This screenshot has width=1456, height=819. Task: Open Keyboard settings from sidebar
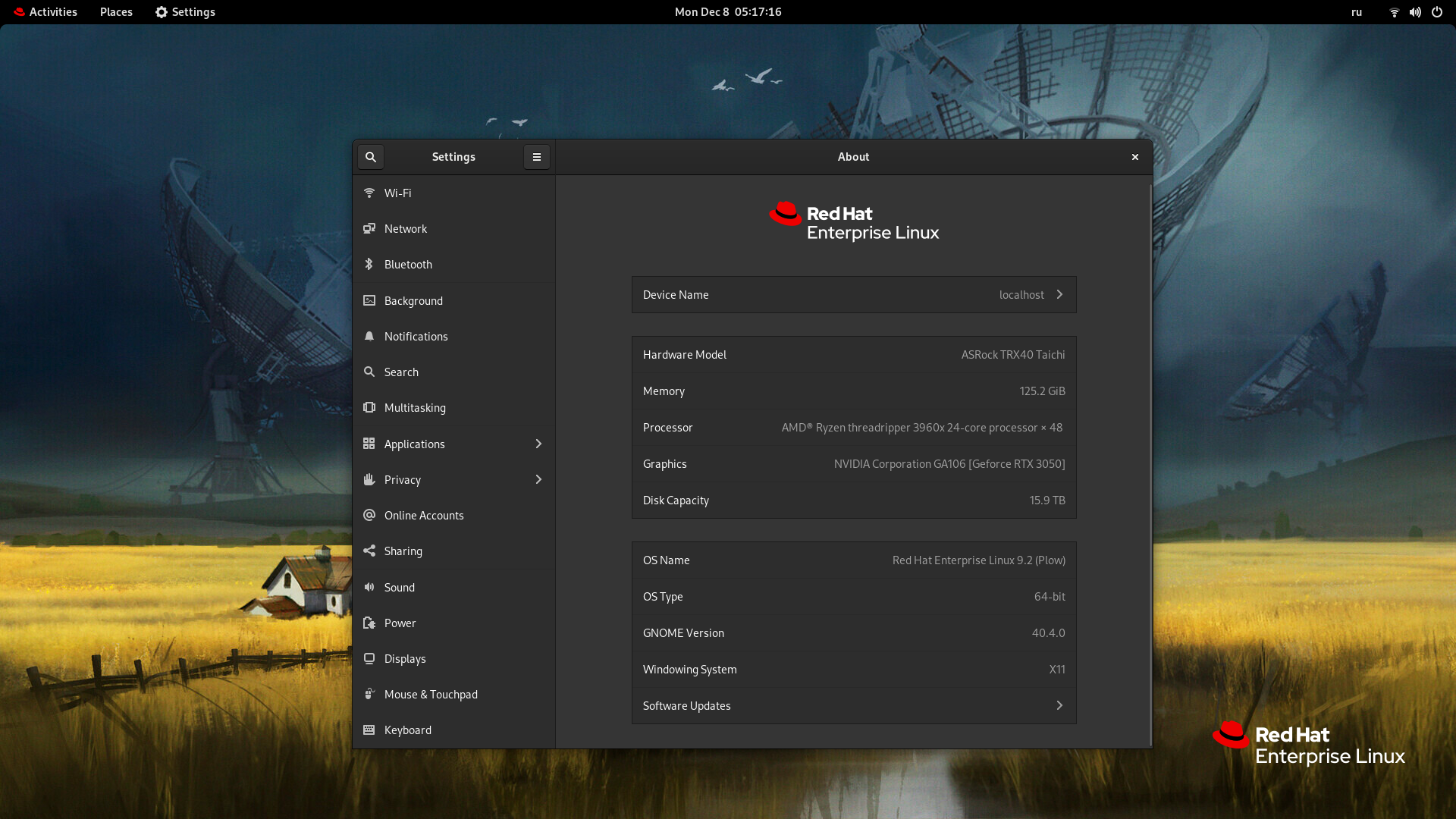(407, 730)
